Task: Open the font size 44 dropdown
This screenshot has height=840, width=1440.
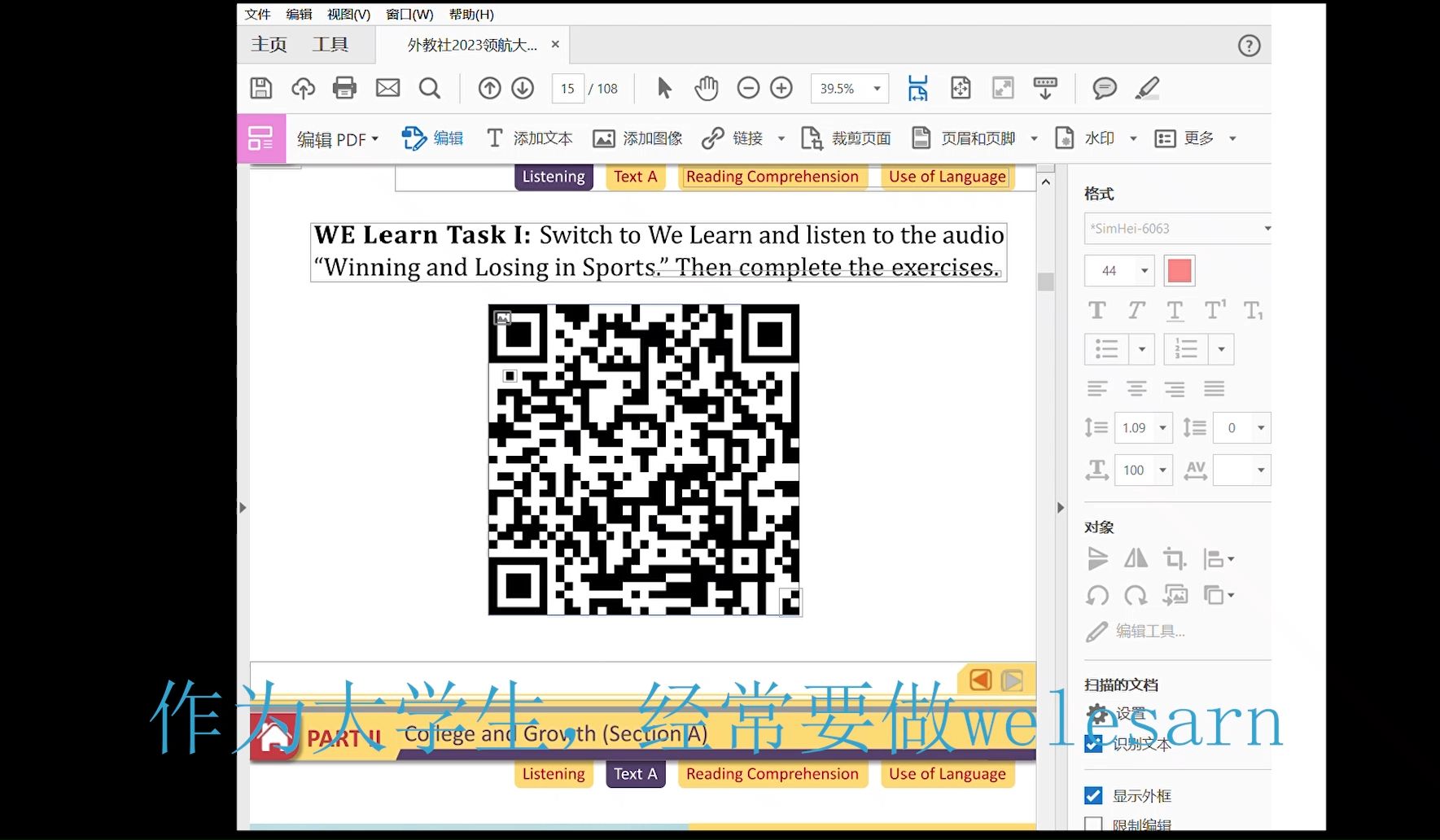Action: [1145, 270]
